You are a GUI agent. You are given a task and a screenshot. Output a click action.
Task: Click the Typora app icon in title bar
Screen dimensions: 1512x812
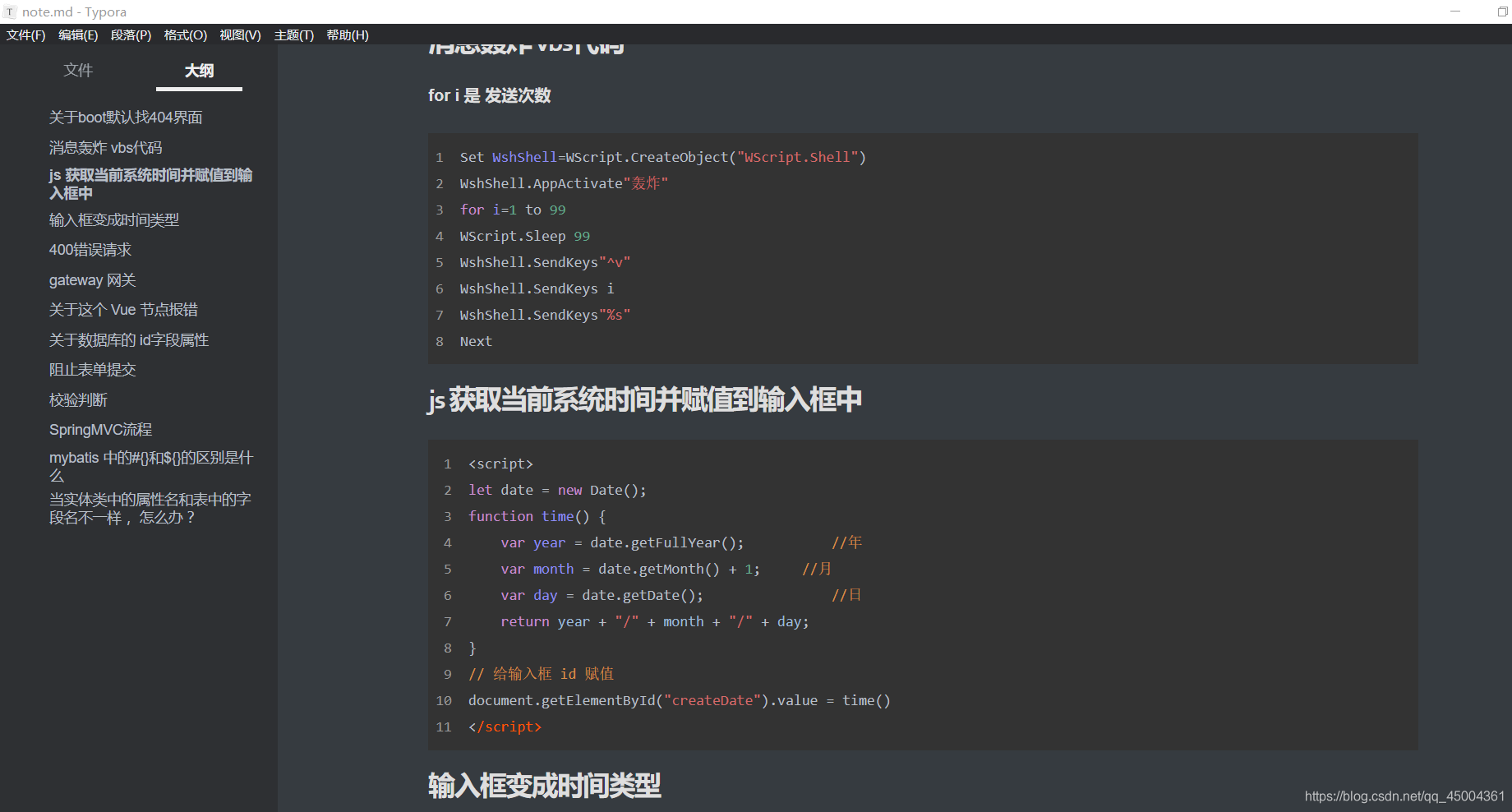pos(10,12)
